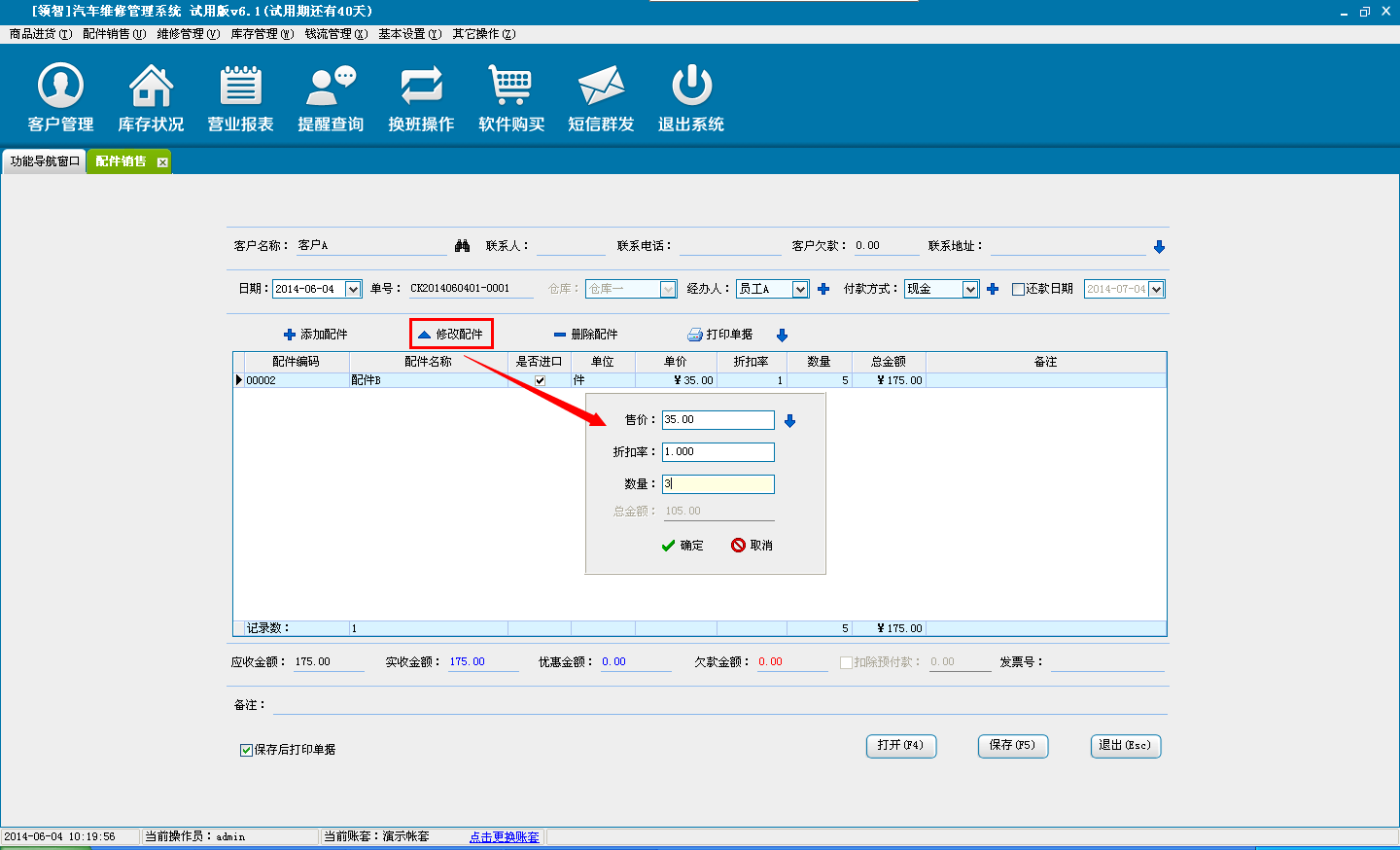Open the 软件购买 shopping cart icon
This screenshot has height=850, width=1400.
click(510, 87)
